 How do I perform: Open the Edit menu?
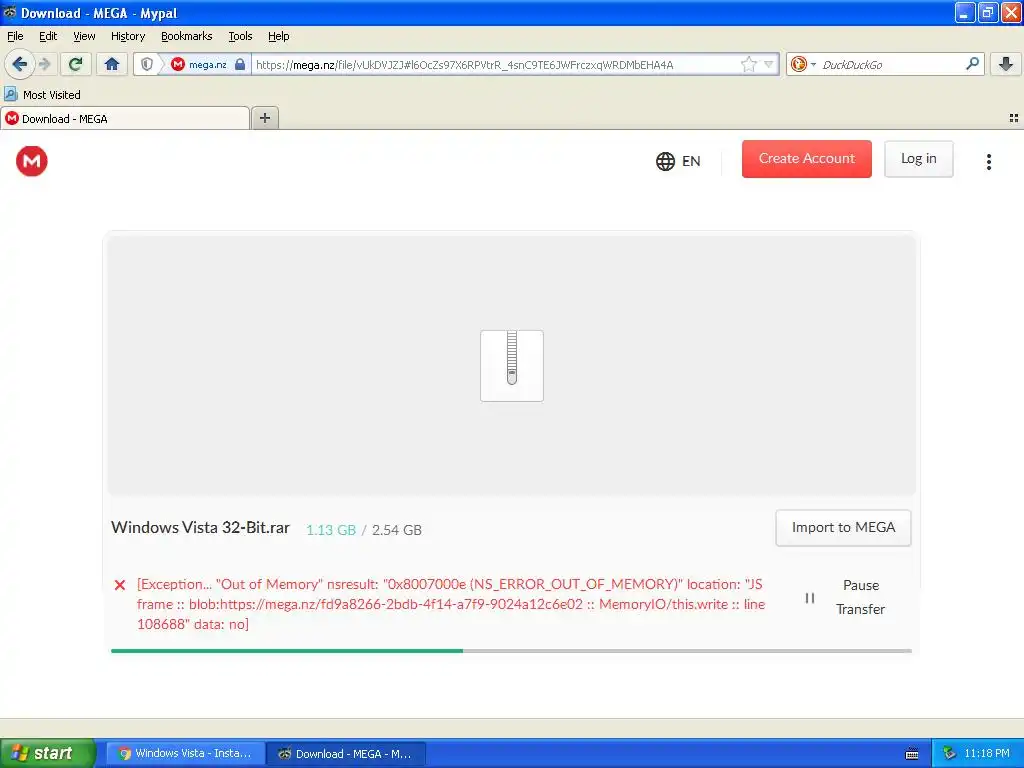pos(48,36)
